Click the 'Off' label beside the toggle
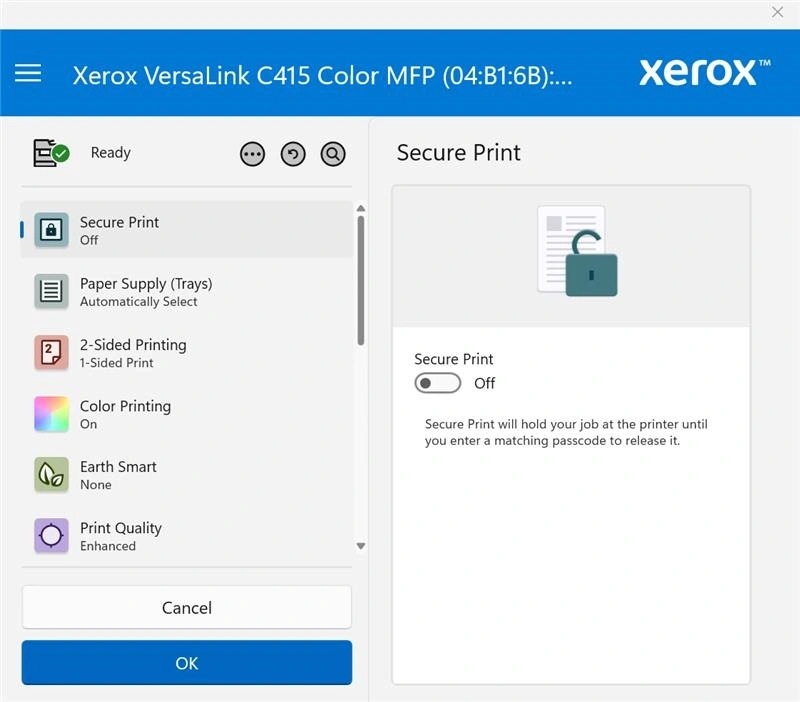This screenshot has width=800, height=702. 485,383
